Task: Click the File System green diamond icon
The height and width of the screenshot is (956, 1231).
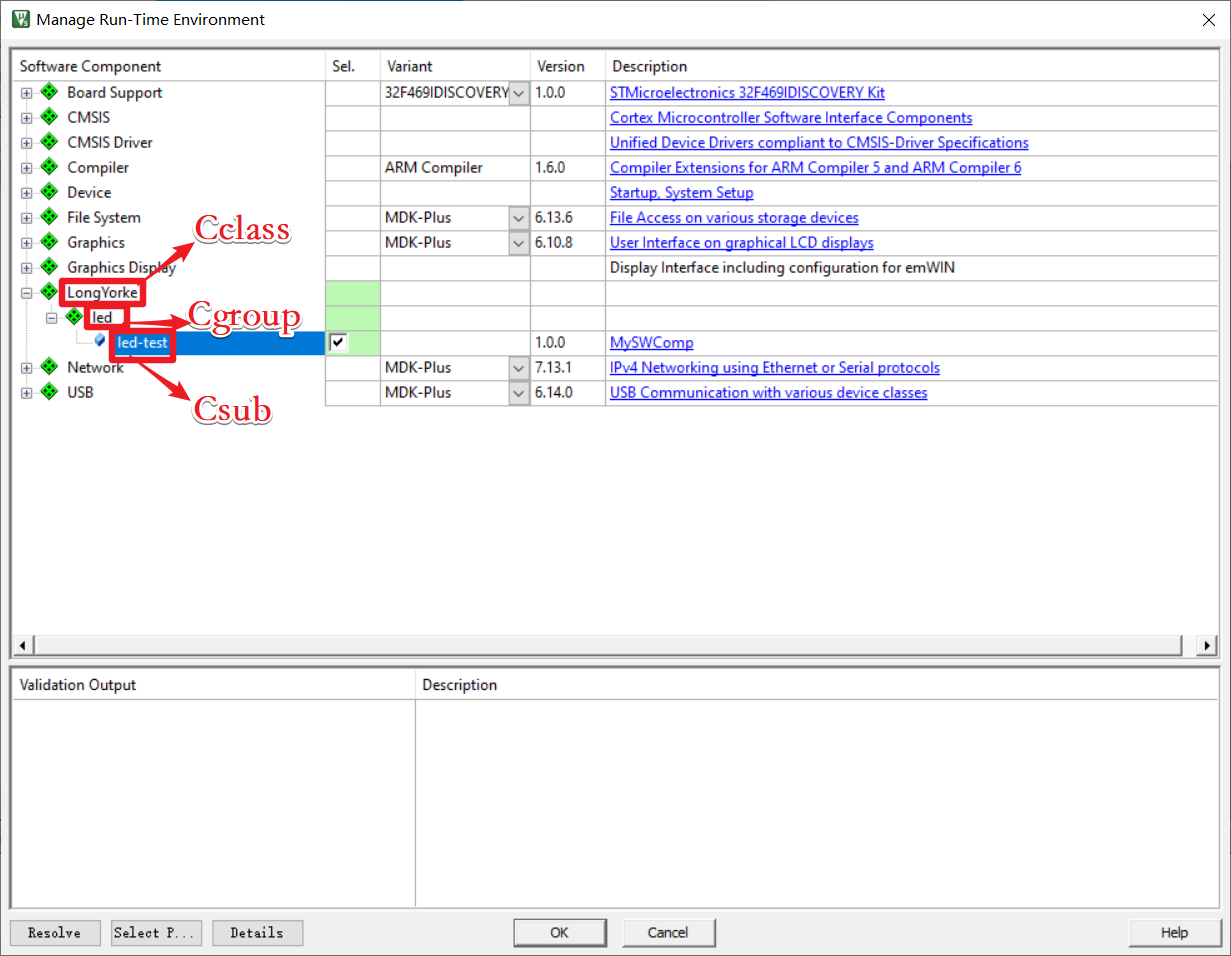Action: [x=49, y=217]
